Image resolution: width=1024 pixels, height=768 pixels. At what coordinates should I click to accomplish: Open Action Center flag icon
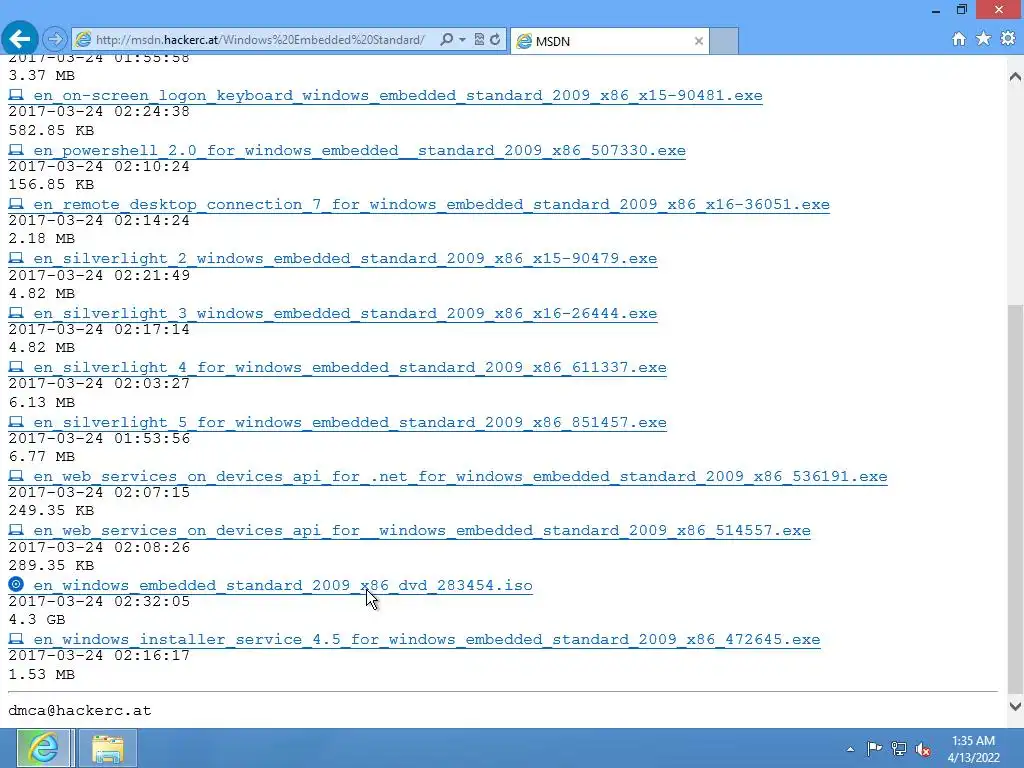coord(874,749)
